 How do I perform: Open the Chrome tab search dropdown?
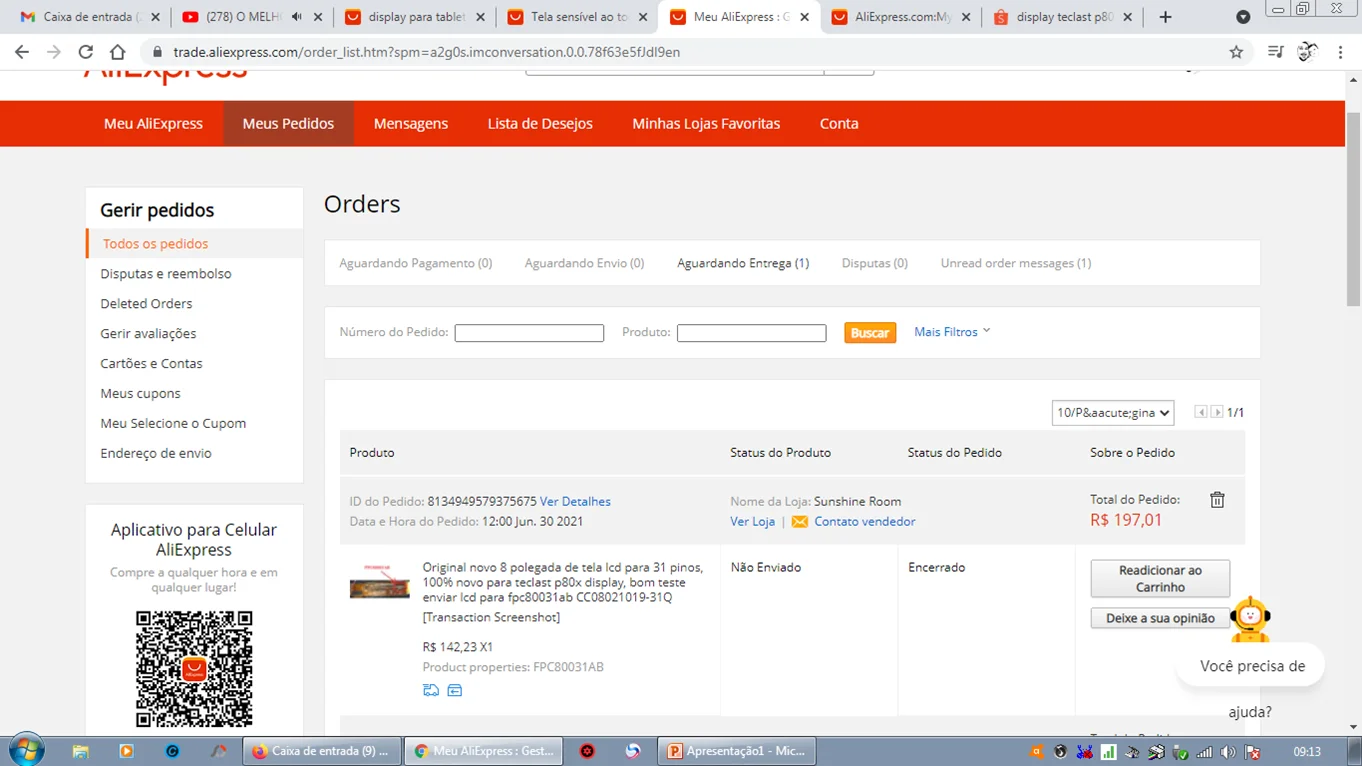[1243, 17]
